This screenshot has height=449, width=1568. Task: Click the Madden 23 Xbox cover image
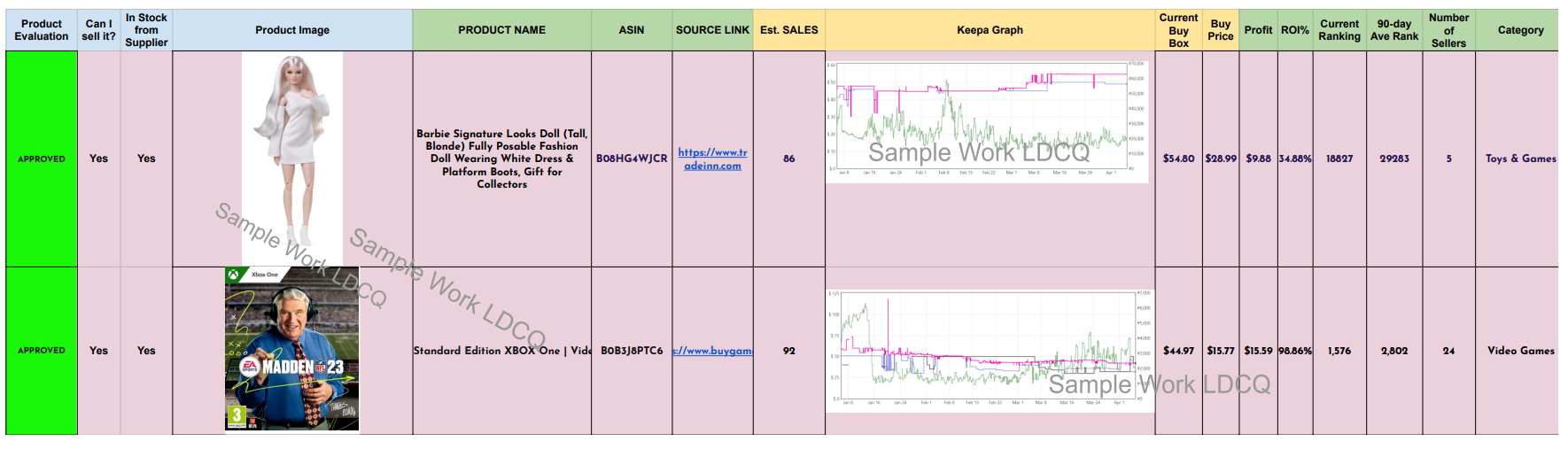pyautogui.click(x=292, y=349)
